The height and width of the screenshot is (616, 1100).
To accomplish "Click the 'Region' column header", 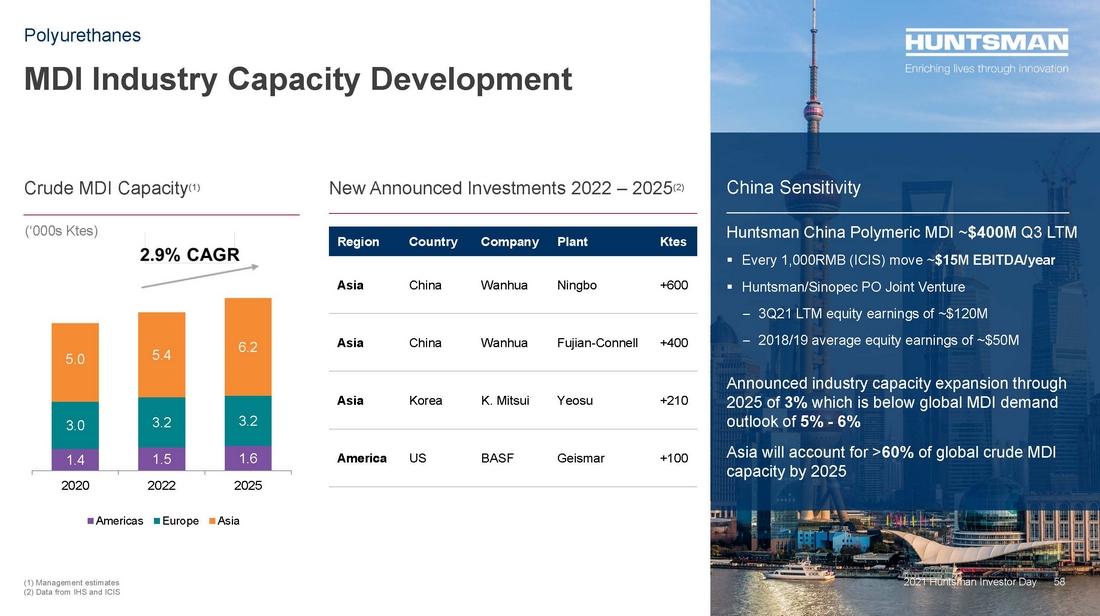I will pos(358,242).
